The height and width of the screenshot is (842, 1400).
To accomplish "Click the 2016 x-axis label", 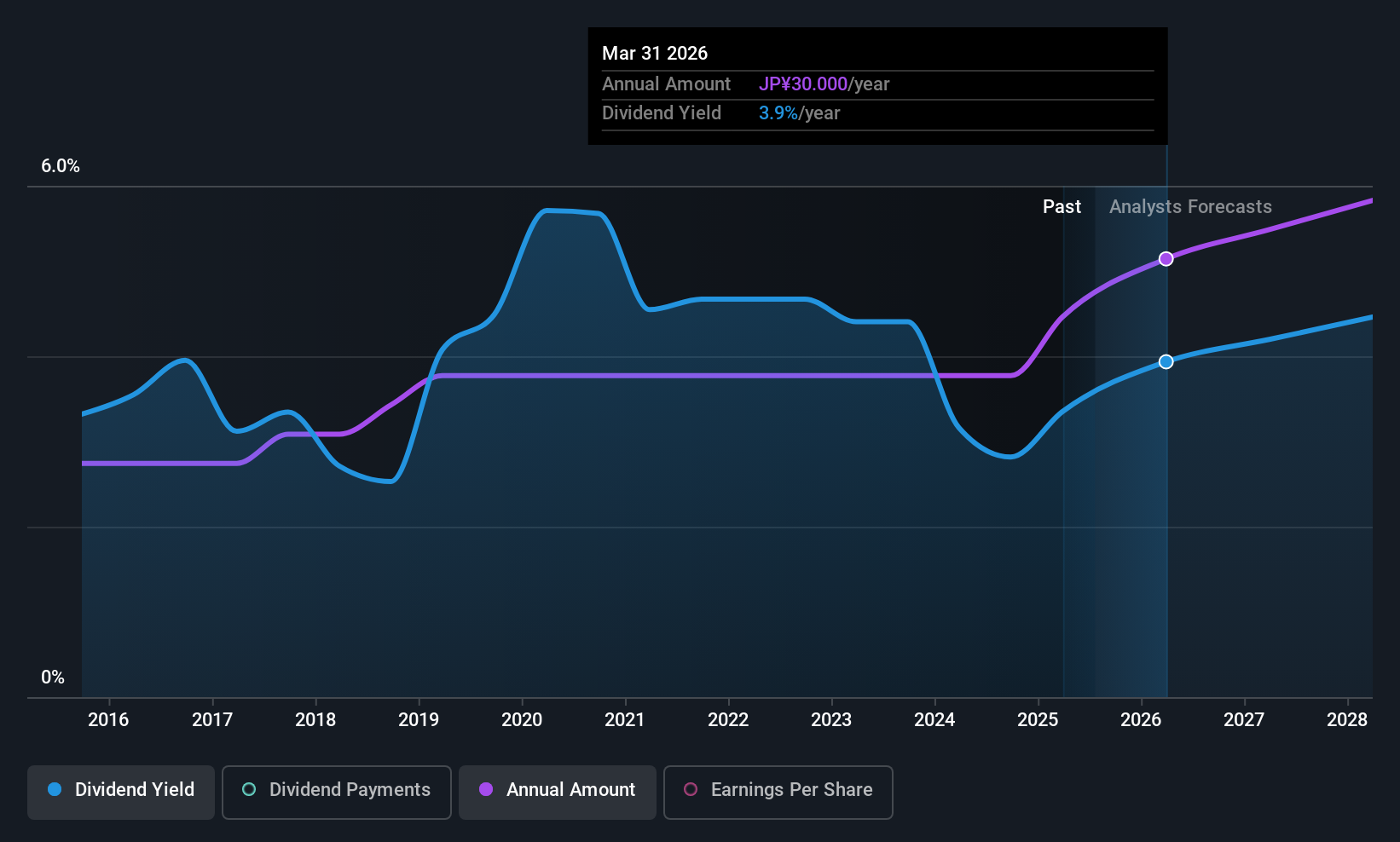I will click(108, 720).
